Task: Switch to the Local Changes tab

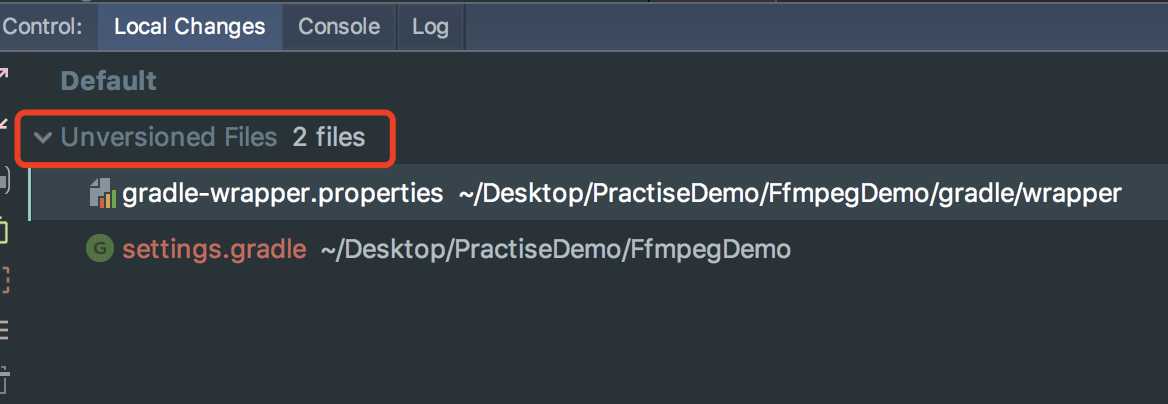Action: pyautogui.click(x=189, y=27)
